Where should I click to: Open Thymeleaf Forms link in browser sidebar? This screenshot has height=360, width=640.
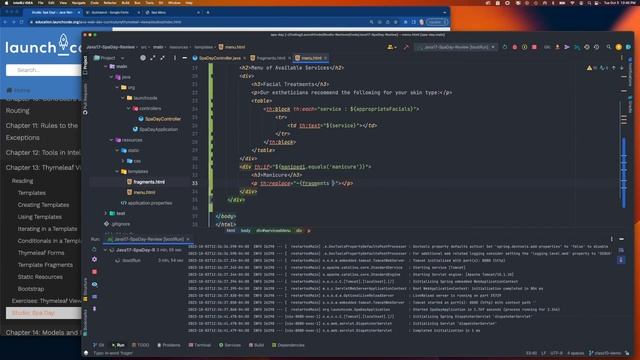41,253
